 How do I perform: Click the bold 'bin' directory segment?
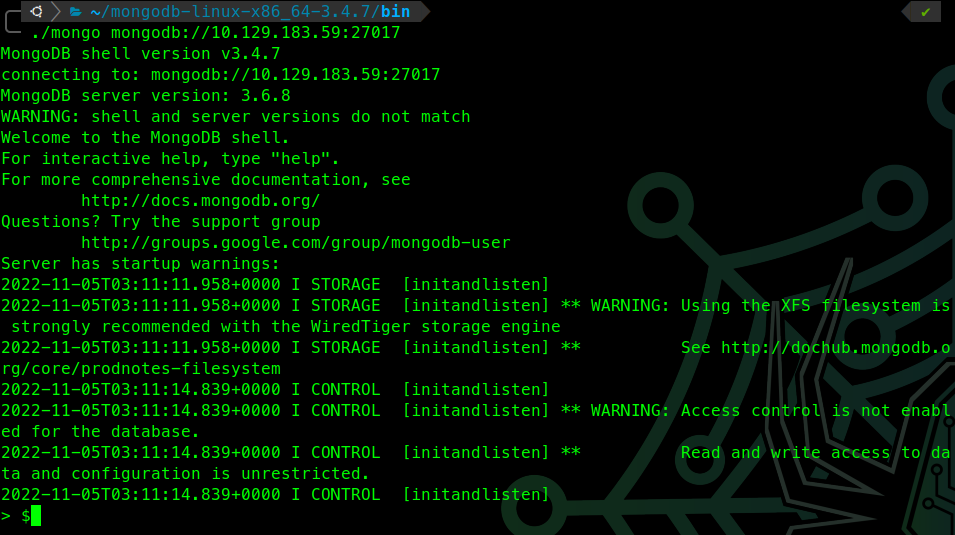(x=394, y=11)
